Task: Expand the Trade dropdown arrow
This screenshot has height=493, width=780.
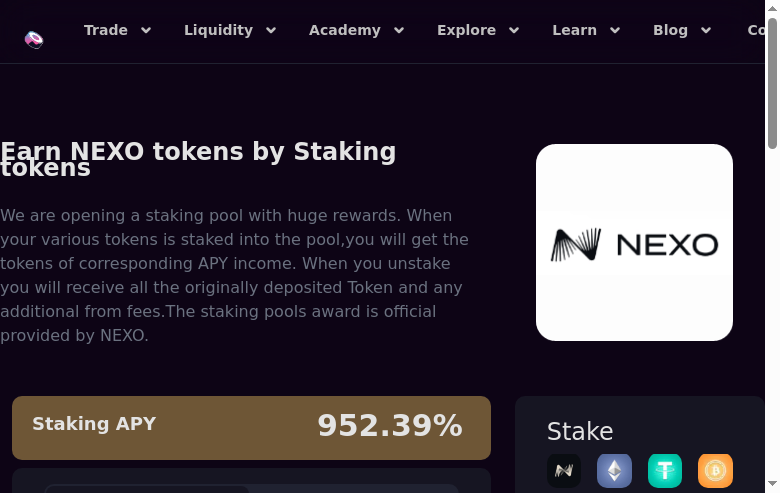Action: click(x=146, y=31)
